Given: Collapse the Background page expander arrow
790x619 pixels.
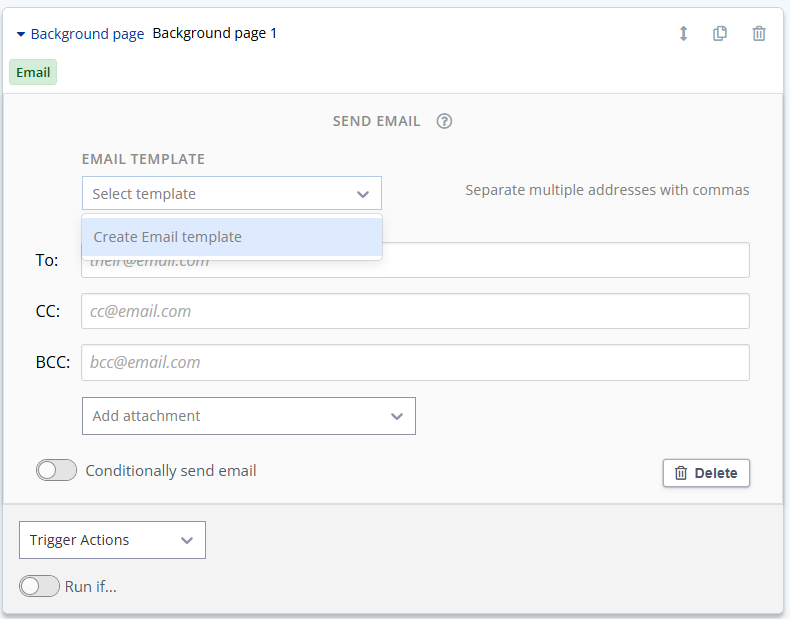Looking at the screenshot, I should pos(21,34).
